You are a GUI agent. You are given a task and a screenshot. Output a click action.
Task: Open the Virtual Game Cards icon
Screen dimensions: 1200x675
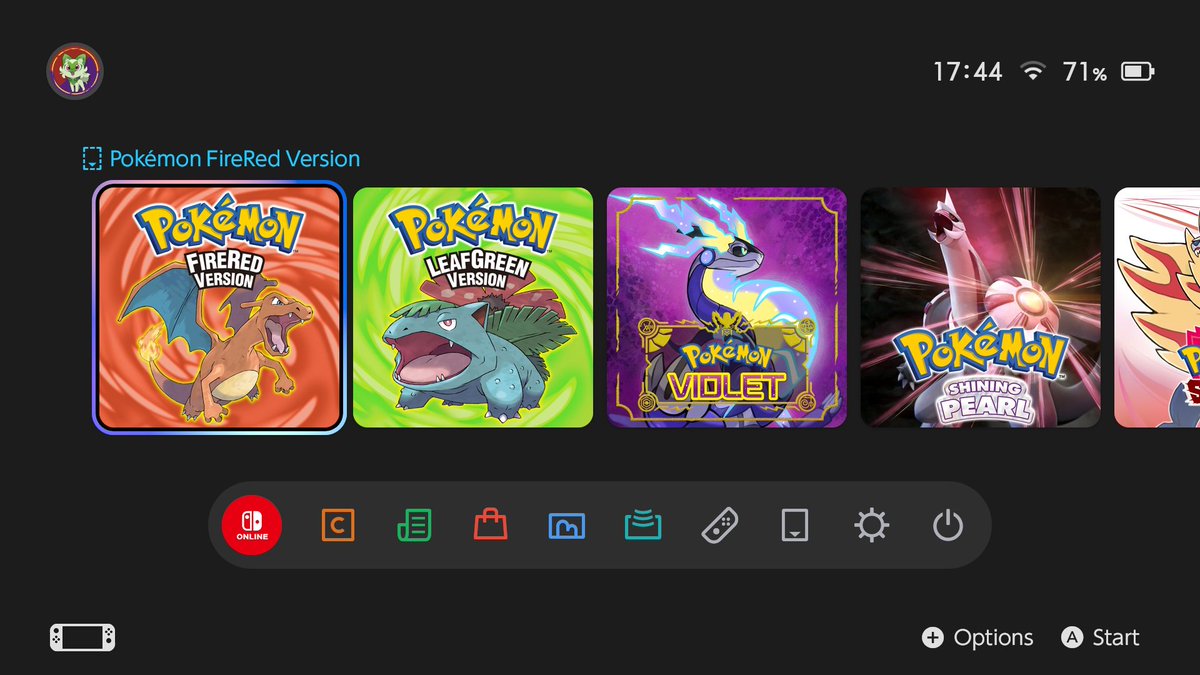pos(795,525)
